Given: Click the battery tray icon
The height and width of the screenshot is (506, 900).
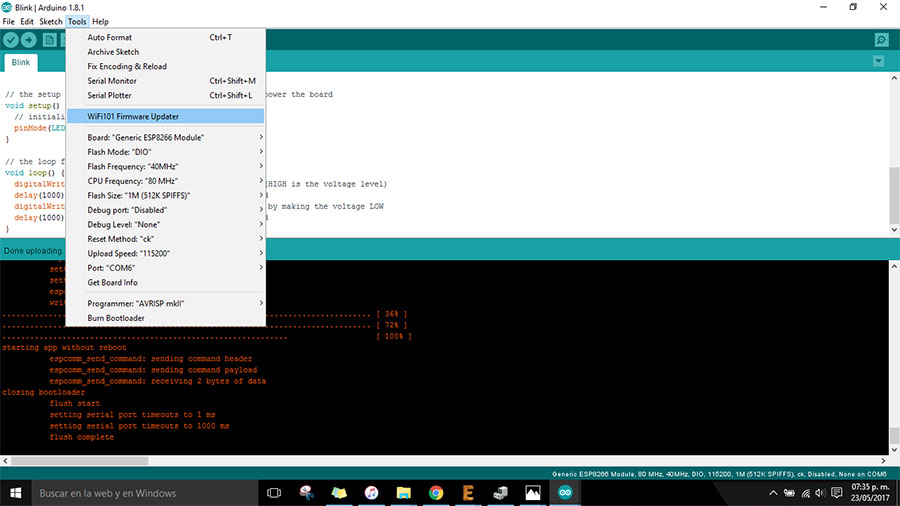Looking at the screenshot, I should pos(790,493).
